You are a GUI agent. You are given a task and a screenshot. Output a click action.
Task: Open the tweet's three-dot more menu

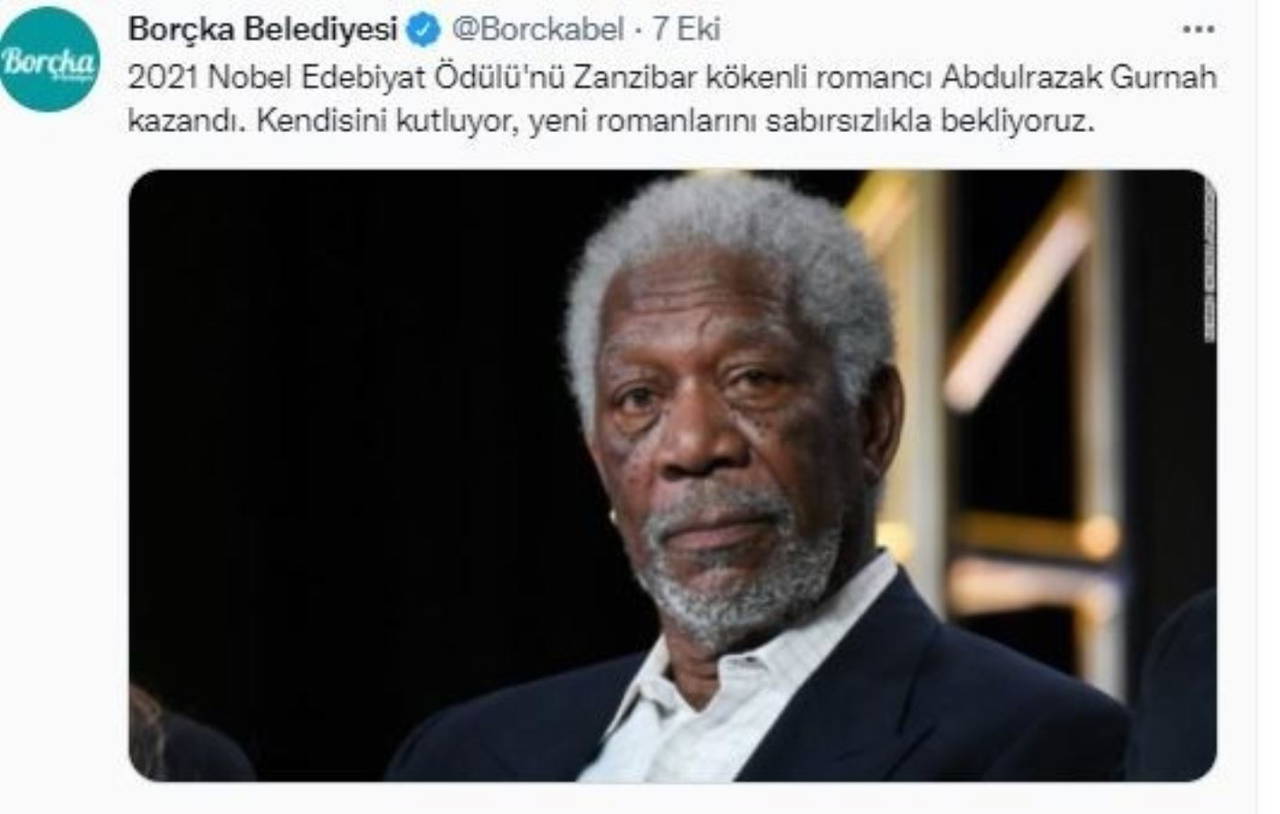pyautogui.click(x=1198, y=29)
